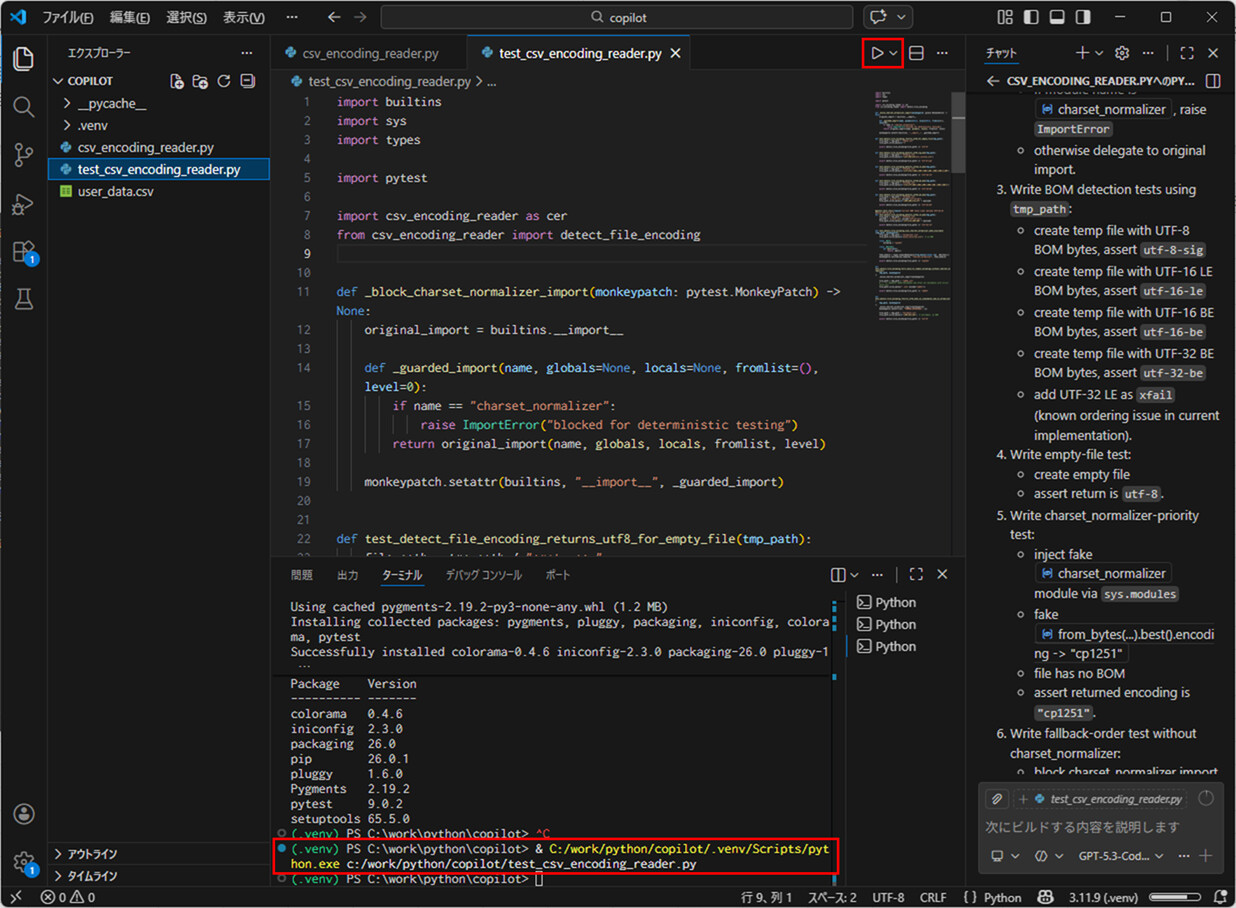This screenshot has height=908, width=1236.
Task: Run the test file with the play icon
Action: tap(877, 52)
